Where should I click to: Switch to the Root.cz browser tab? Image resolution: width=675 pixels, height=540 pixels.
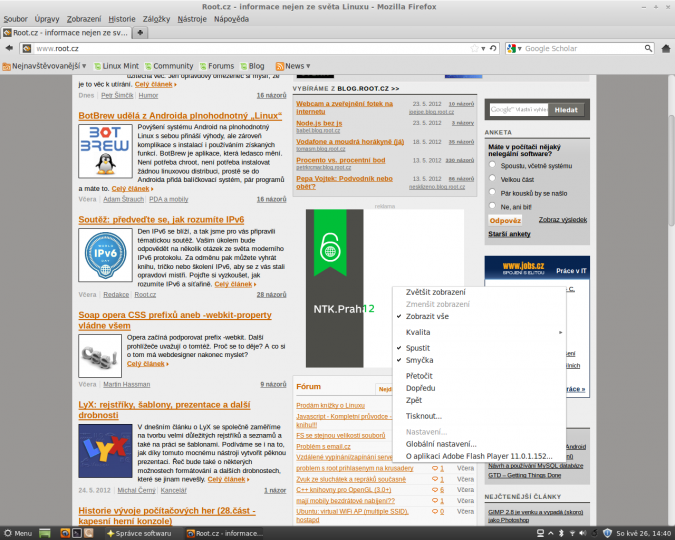coord(65,33)
